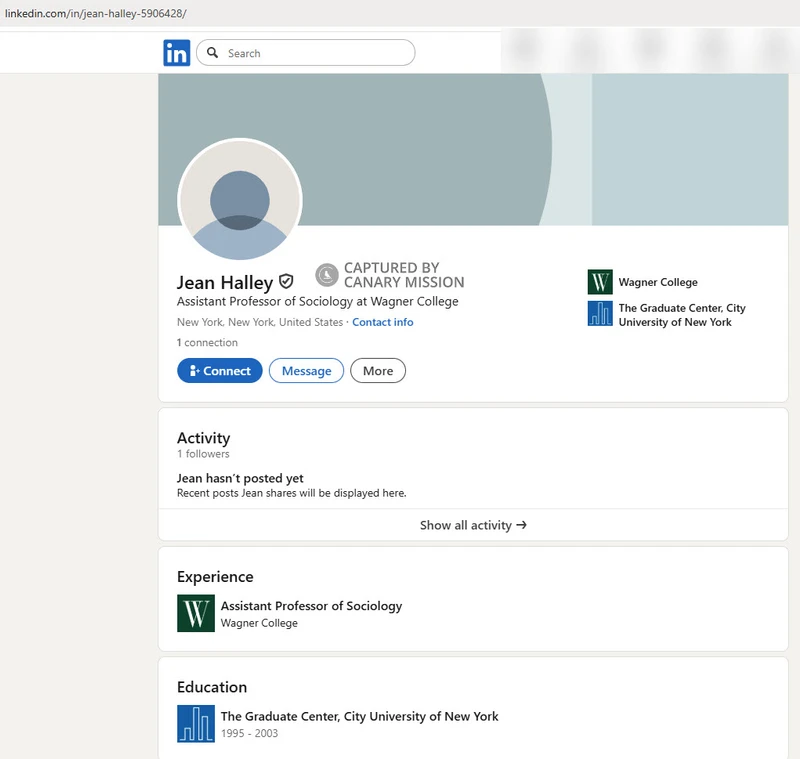800x759 pixels.
Task: Click inside the Search input field
Action: pos(306,53)
